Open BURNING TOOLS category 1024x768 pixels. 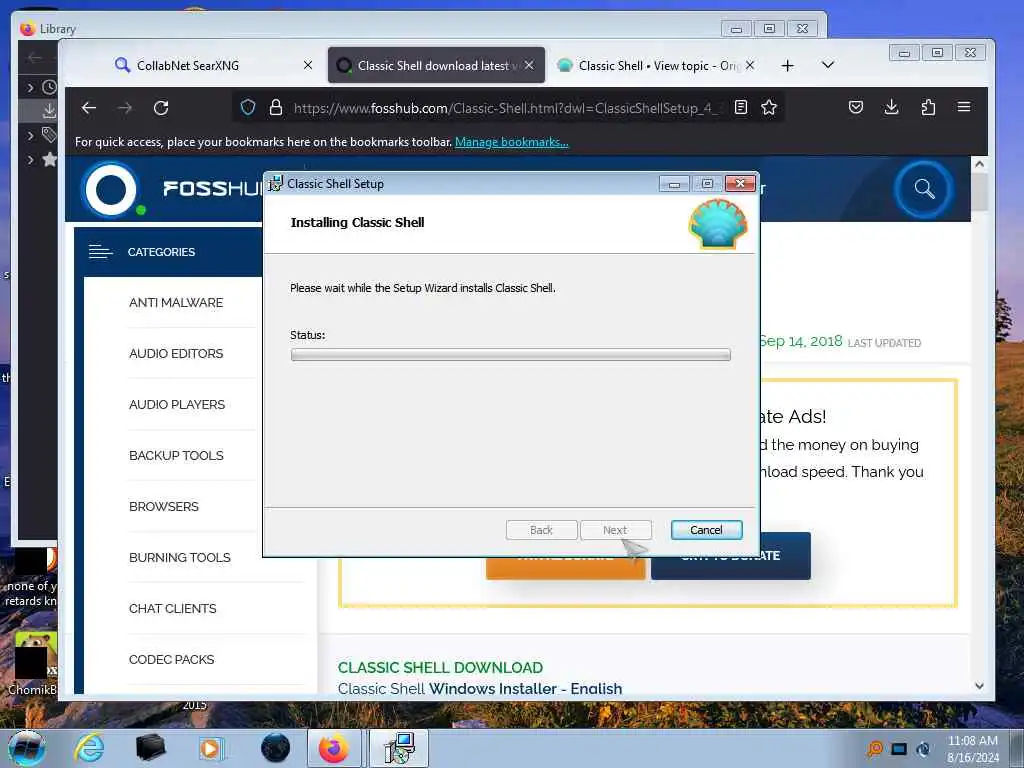pyautogui.click(x=180, y=557)
